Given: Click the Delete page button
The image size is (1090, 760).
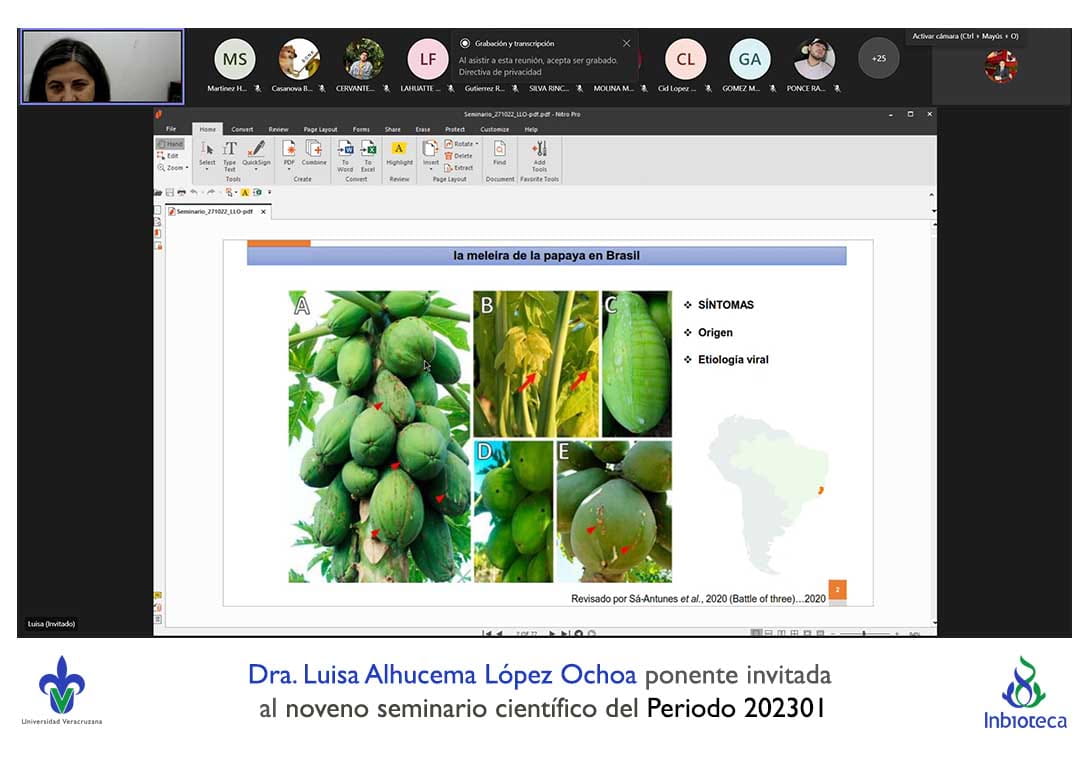Looking at the screenshot, I should [x=458, y=156].
